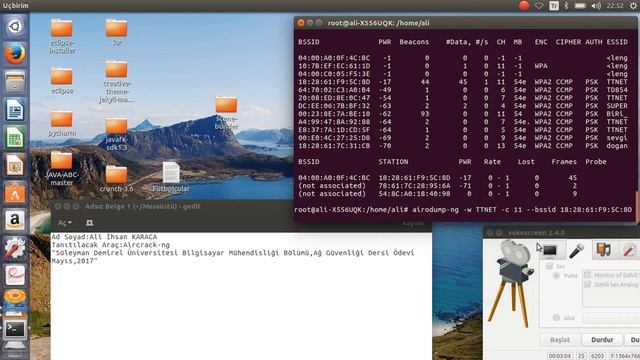
Task: Click station address 54:8C:A0:18:40:98
Action: [x=414, y=194]
